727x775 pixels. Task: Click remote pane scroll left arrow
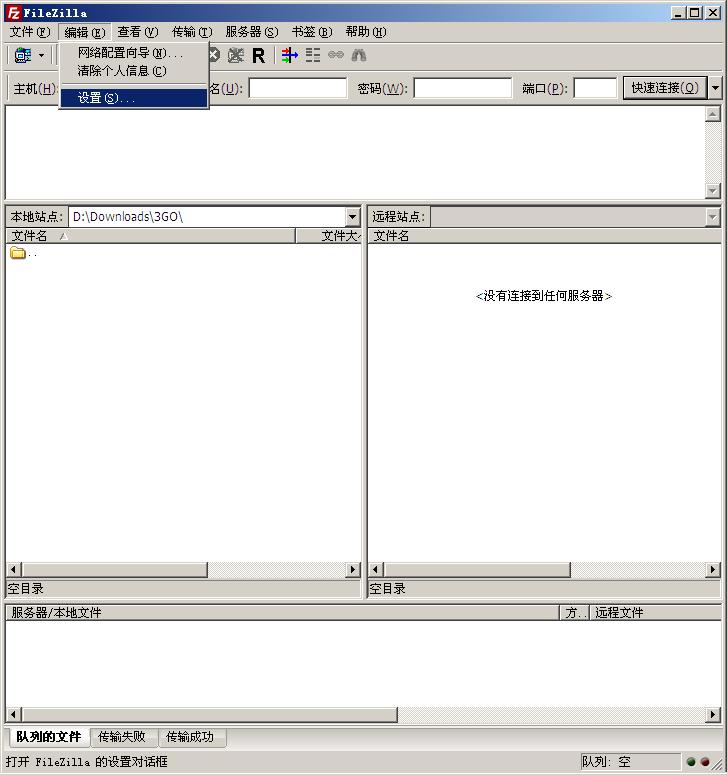tap(376, 569)
